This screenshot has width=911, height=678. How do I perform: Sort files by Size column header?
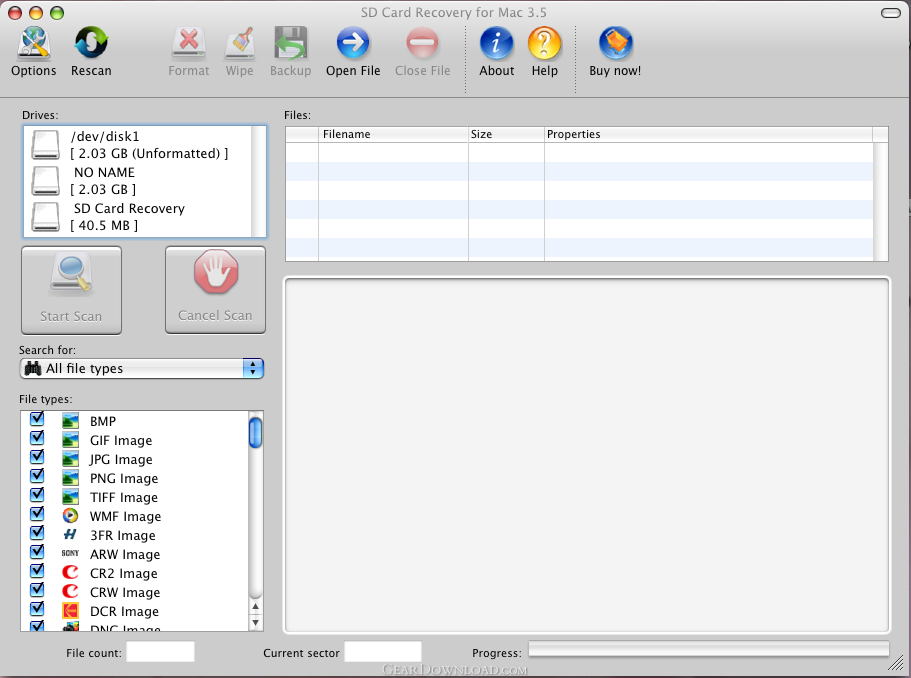pyautogui.click(x=505, y=134)
